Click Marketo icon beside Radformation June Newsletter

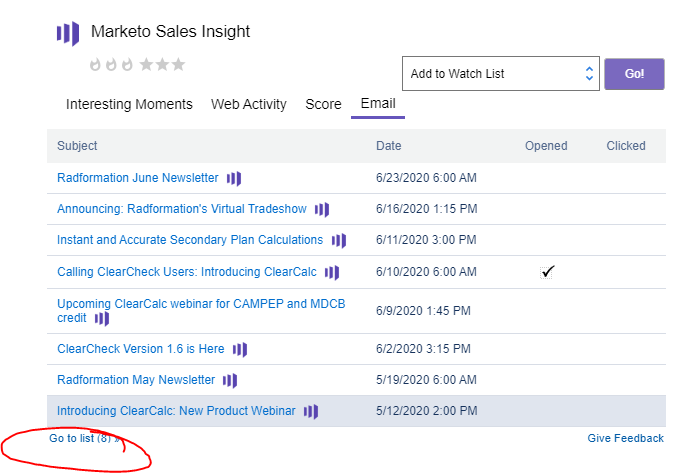[x=234, y=178]
